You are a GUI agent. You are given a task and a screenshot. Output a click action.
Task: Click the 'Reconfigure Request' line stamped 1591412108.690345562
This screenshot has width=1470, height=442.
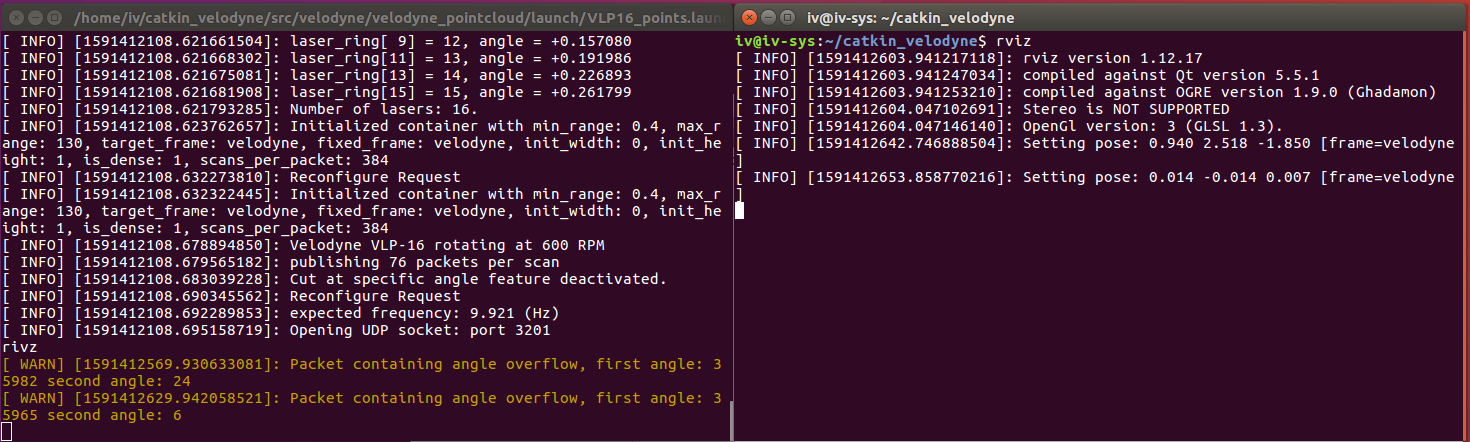coord(232,296)
